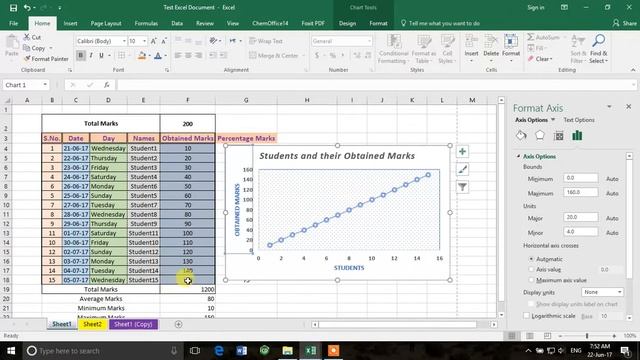Collapse the Axis Options section triangle

[518, 156]
